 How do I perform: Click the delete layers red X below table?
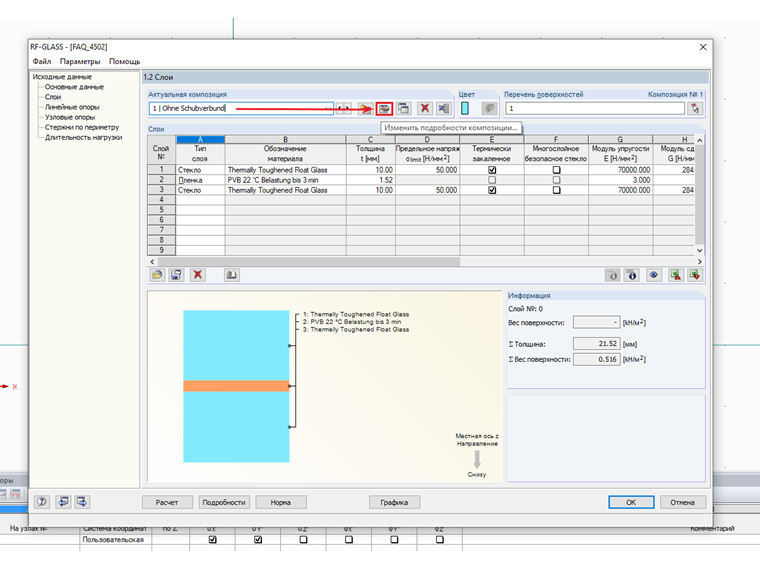[198, 275]
